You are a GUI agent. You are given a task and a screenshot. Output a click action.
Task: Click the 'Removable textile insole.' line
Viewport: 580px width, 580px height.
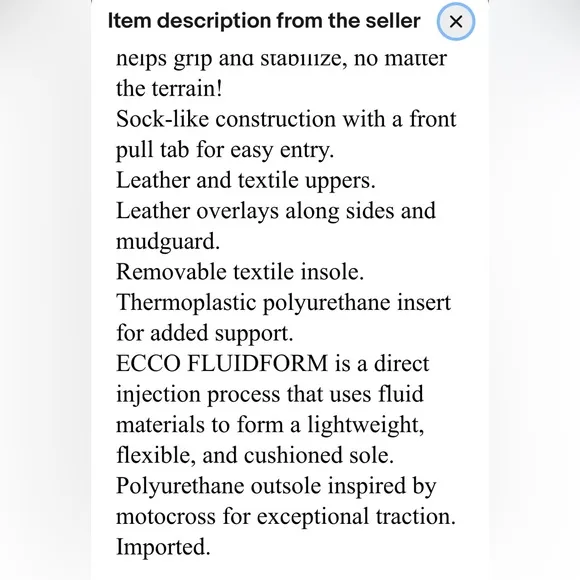click(240, 272)
